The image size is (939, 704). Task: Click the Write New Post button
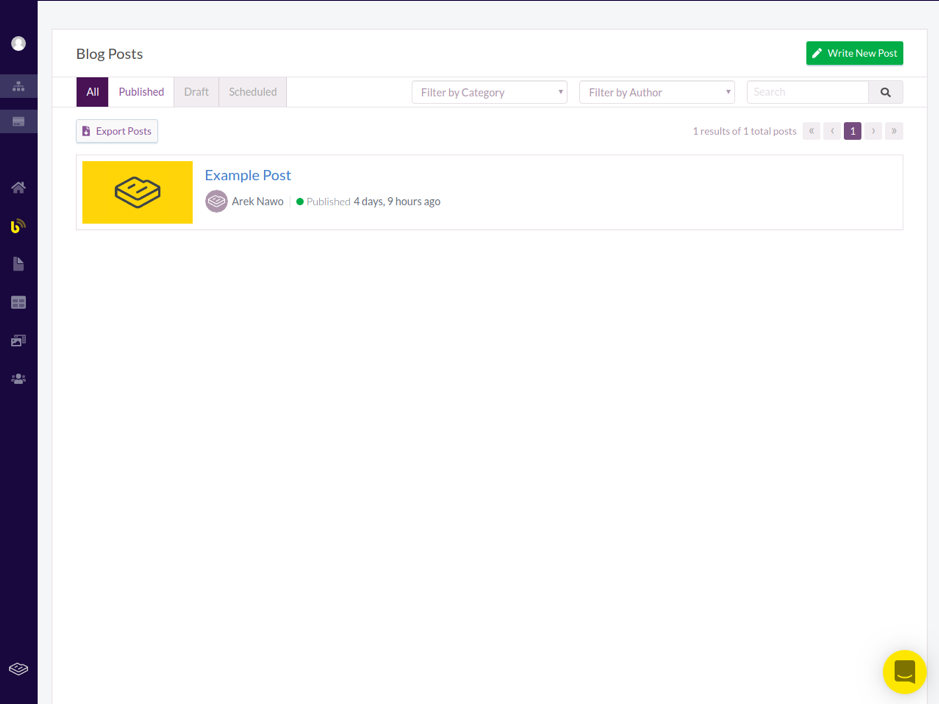[x=854, y=53]
